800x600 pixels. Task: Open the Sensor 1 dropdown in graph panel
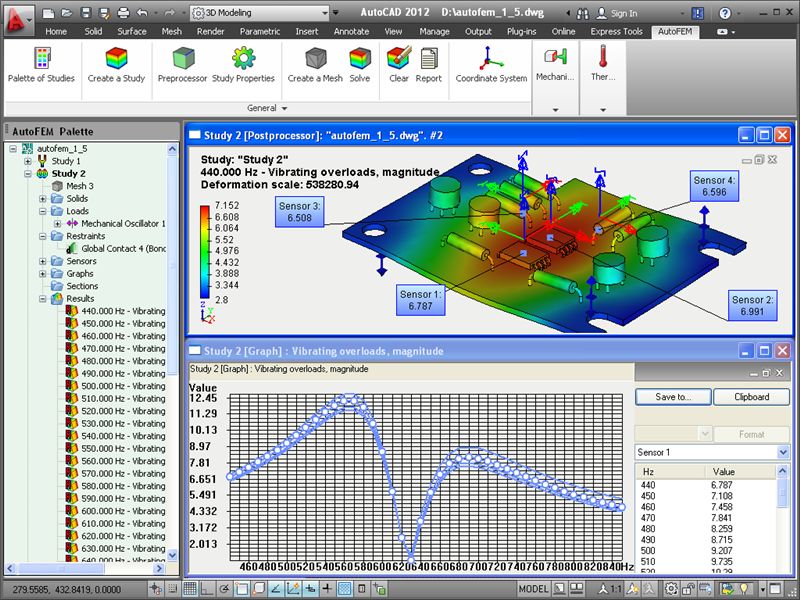783,452
